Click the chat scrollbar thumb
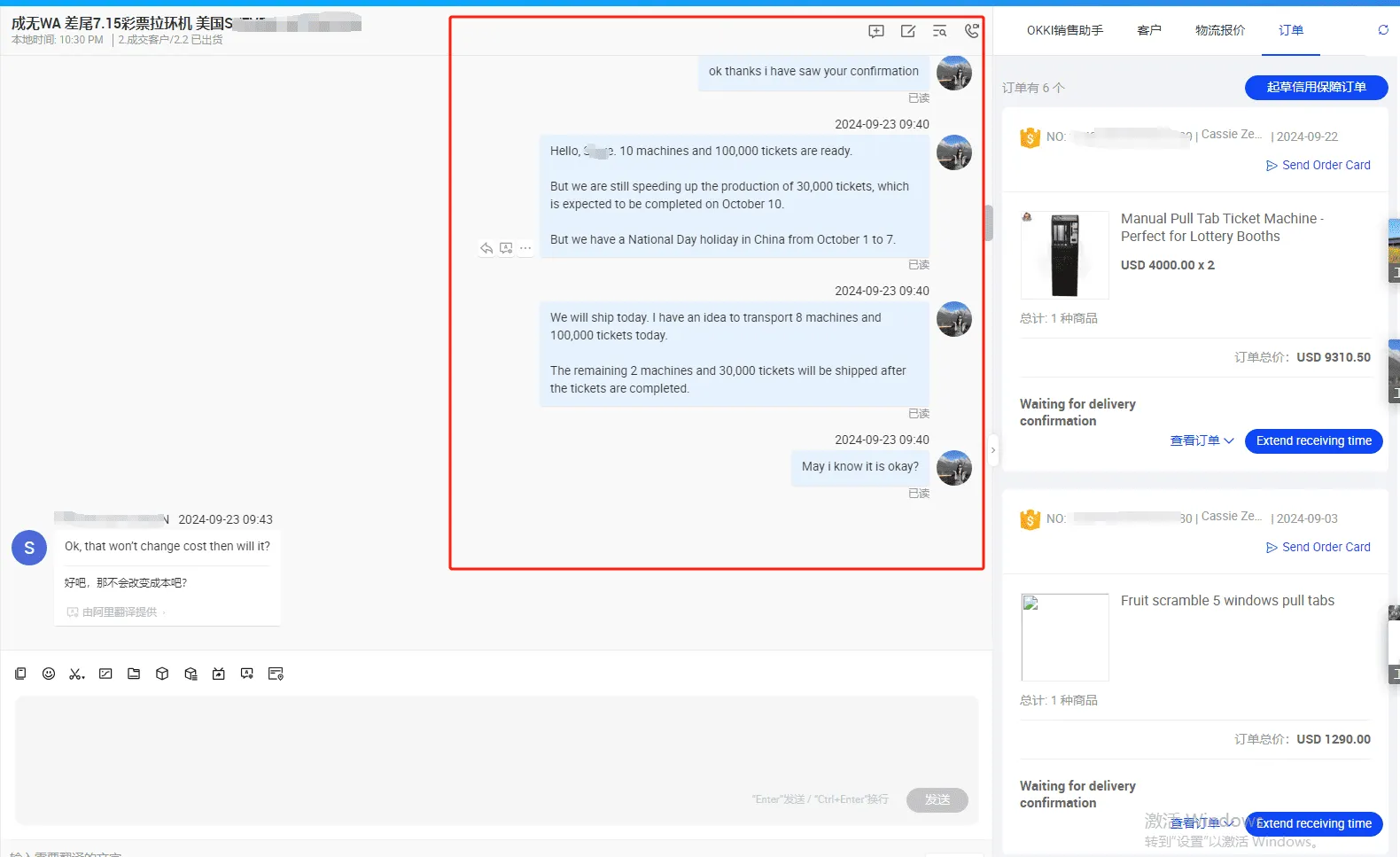The height and width of the screenshot is (857, 1400). coord(988,222)
